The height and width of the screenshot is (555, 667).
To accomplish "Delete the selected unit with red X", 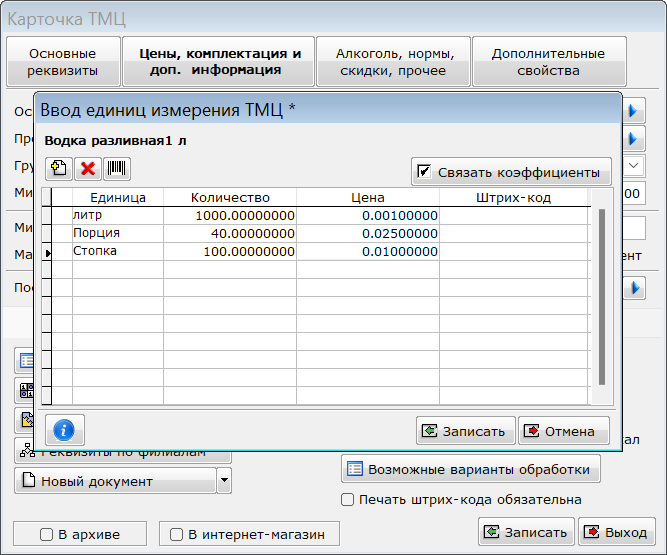I will coord(88,168).
